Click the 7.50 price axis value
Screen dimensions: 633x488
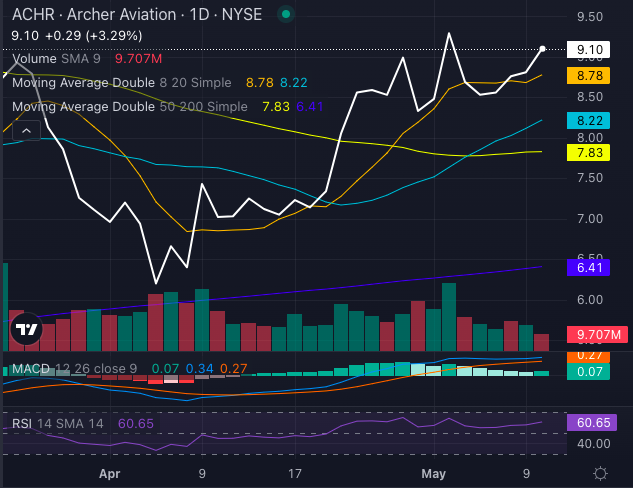[590, 178]
